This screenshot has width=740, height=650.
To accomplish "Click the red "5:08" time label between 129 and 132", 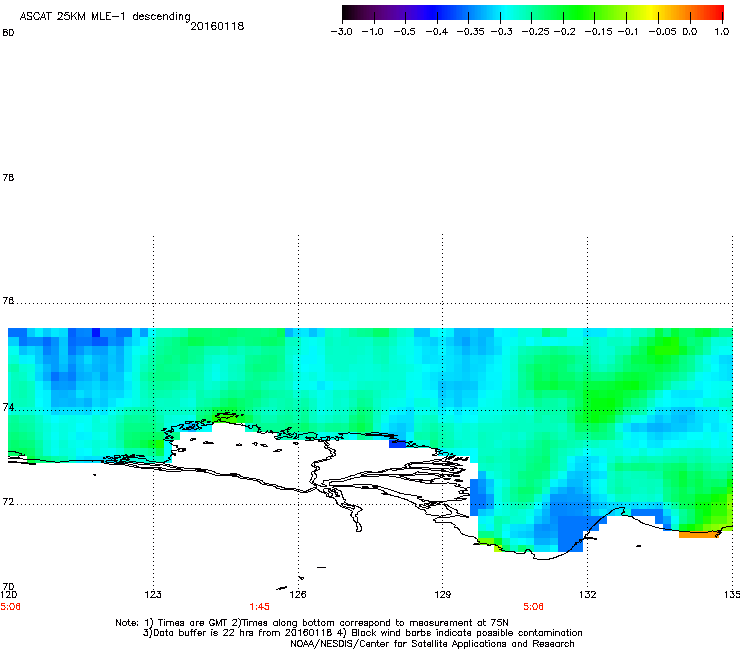I will tap(533, 607).
